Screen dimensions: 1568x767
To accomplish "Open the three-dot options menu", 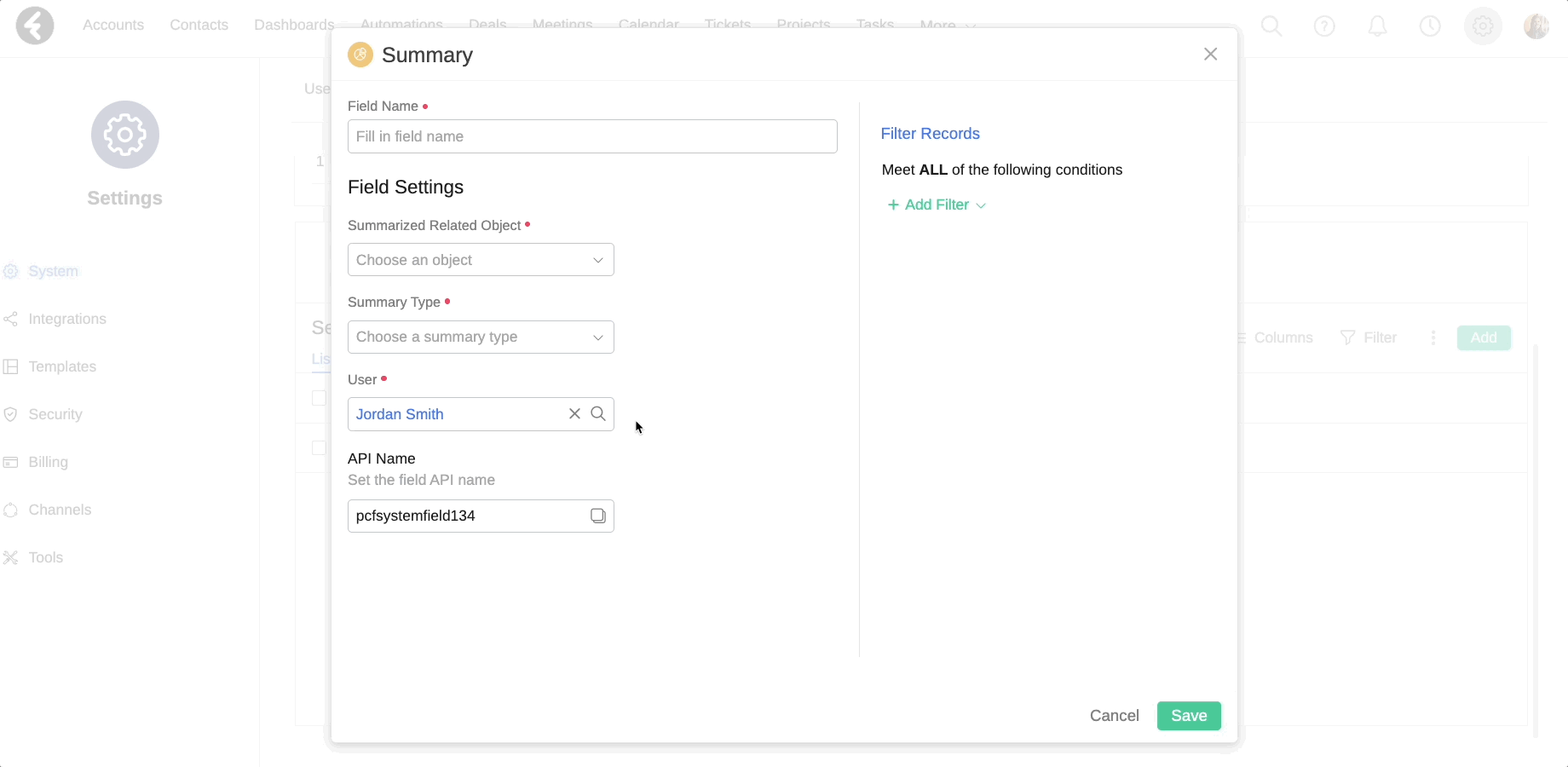I will click(x=1433, y=337).
